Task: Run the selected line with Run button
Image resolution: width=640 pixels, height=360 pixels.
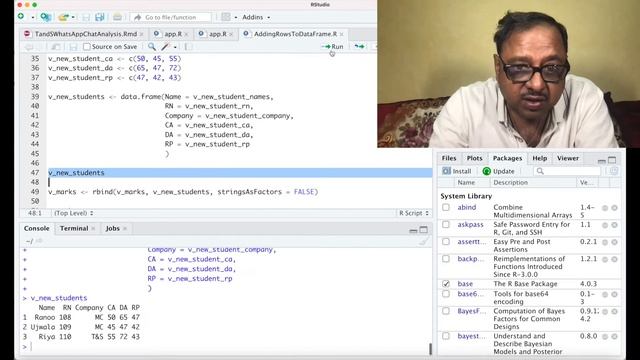Action: coord(333,47)
